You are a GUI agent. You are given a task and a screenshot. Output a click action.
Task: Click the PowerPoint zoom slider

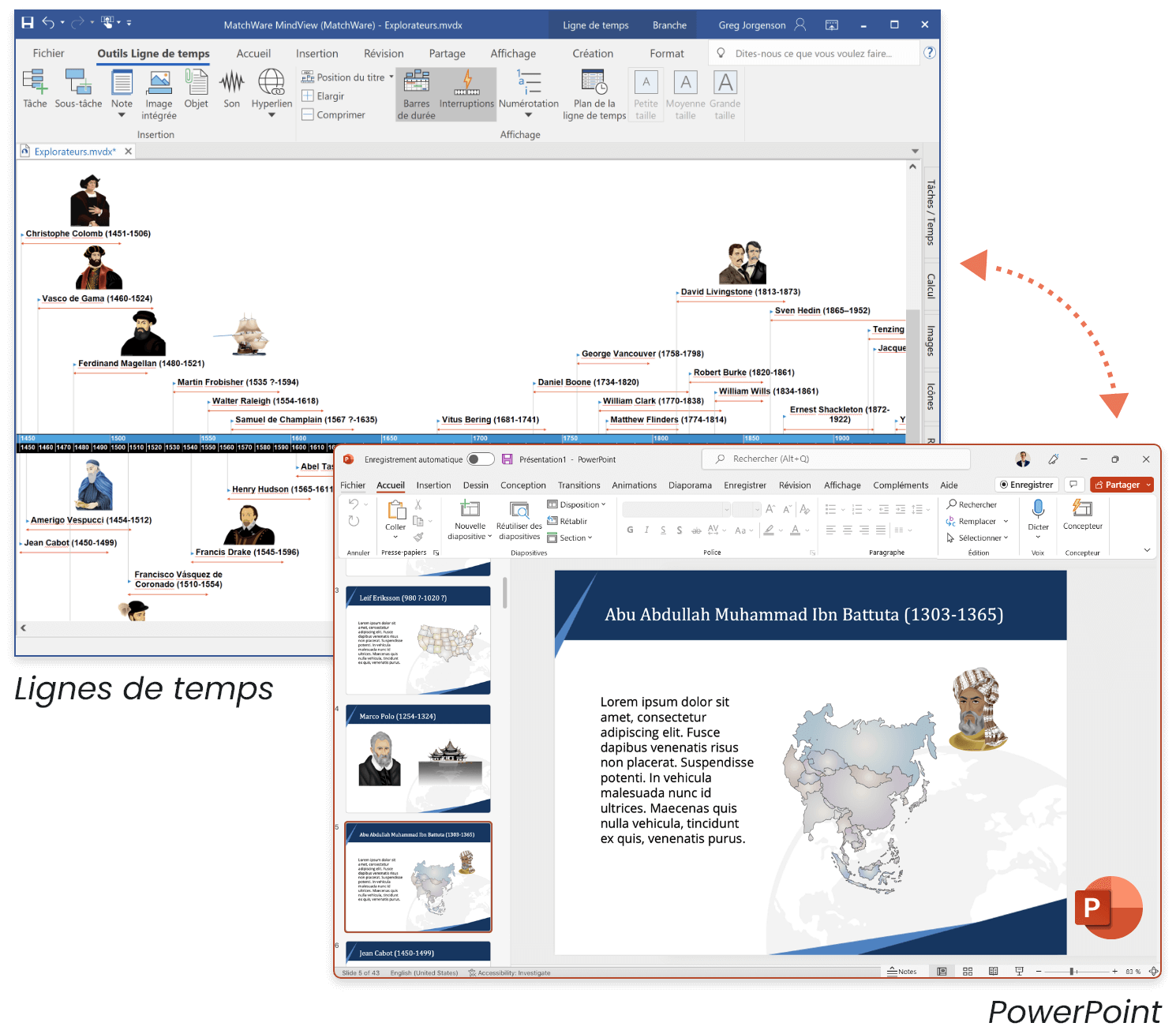coord(1072,972)
